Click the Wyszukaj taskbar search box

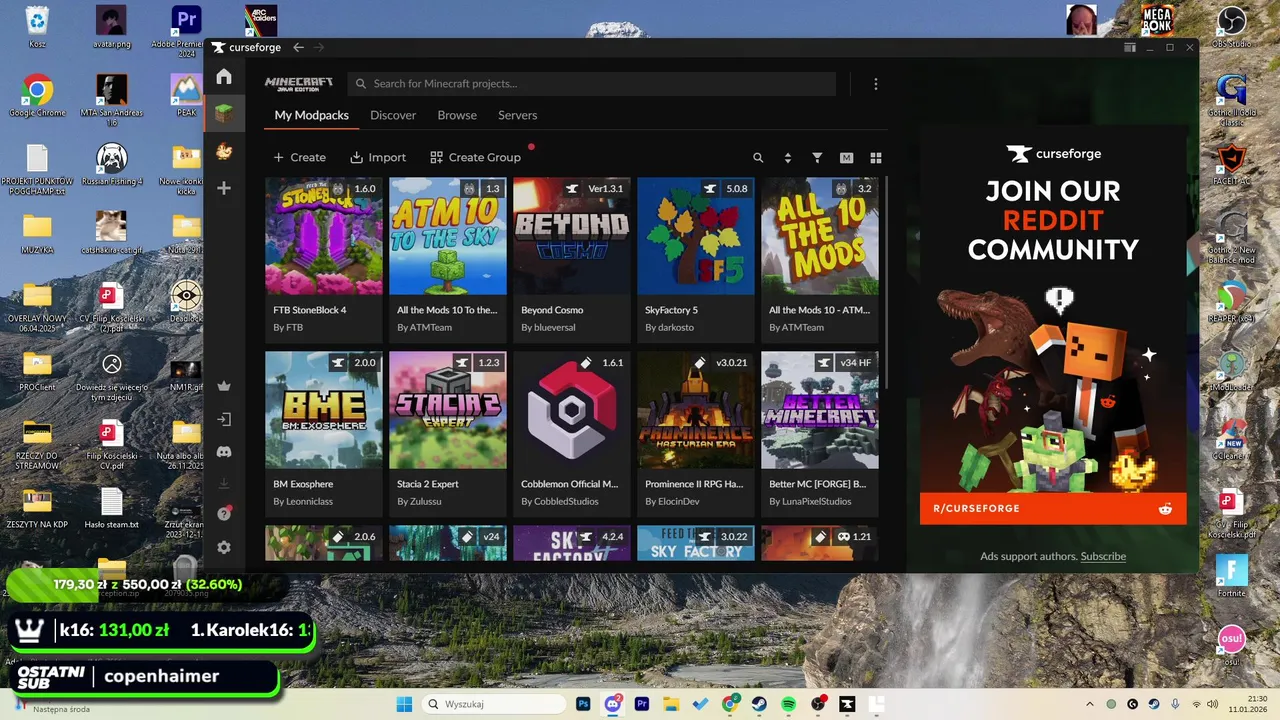click(x=495, y=704)
